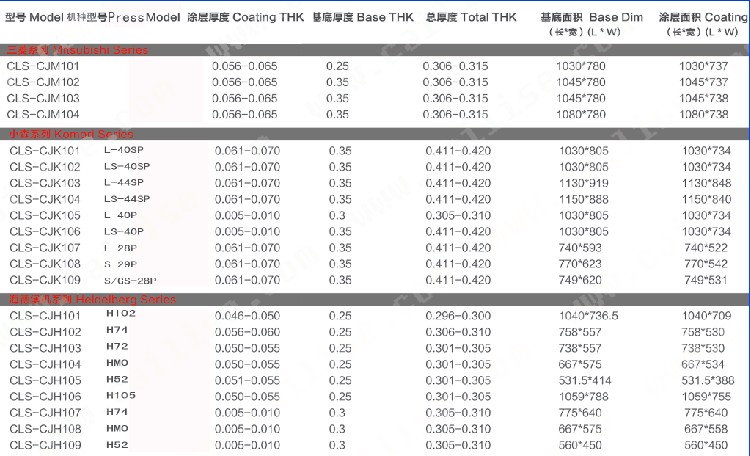Click the CLS-CJM102 model cell
Viewport: 750px width, 456px height.
point(43,82)
